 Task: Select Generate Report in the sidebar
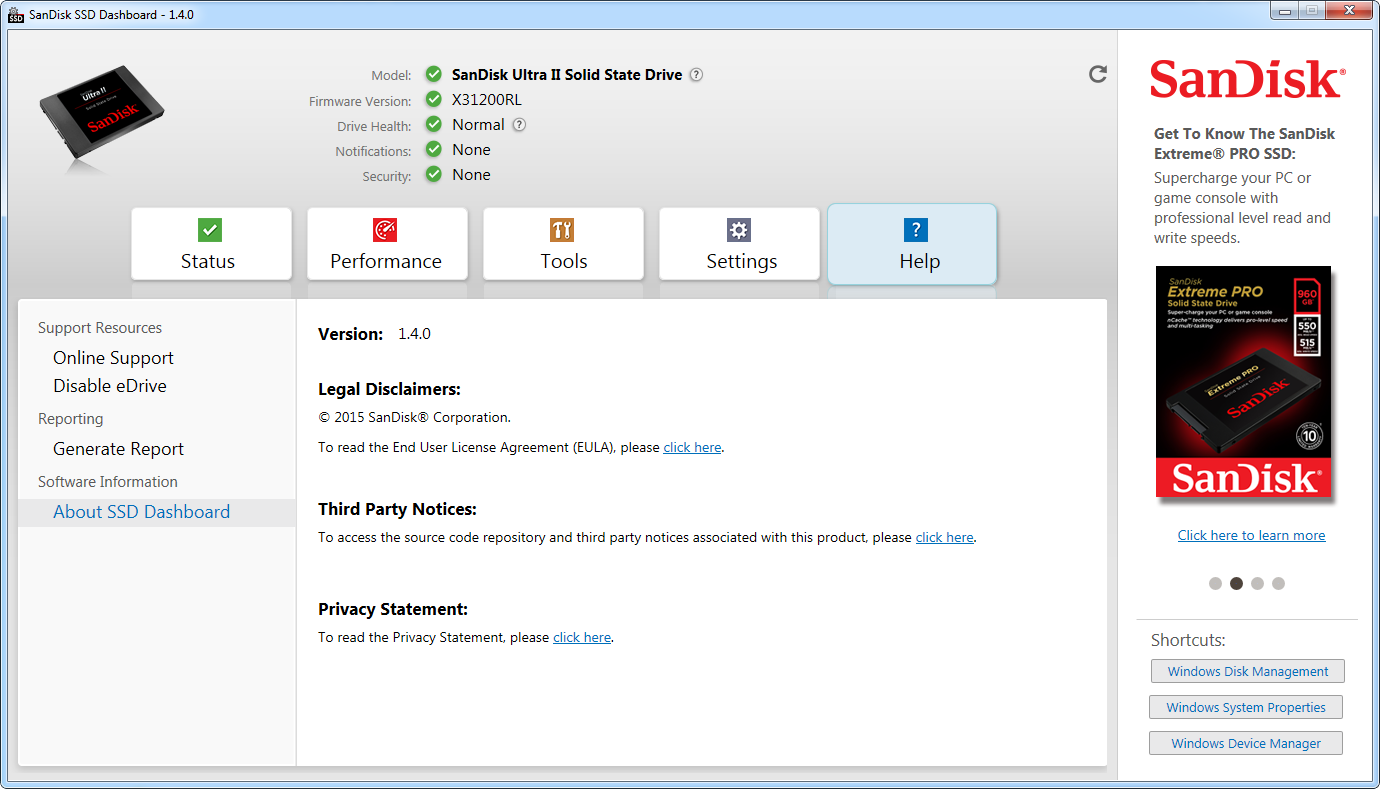point(118,449)
